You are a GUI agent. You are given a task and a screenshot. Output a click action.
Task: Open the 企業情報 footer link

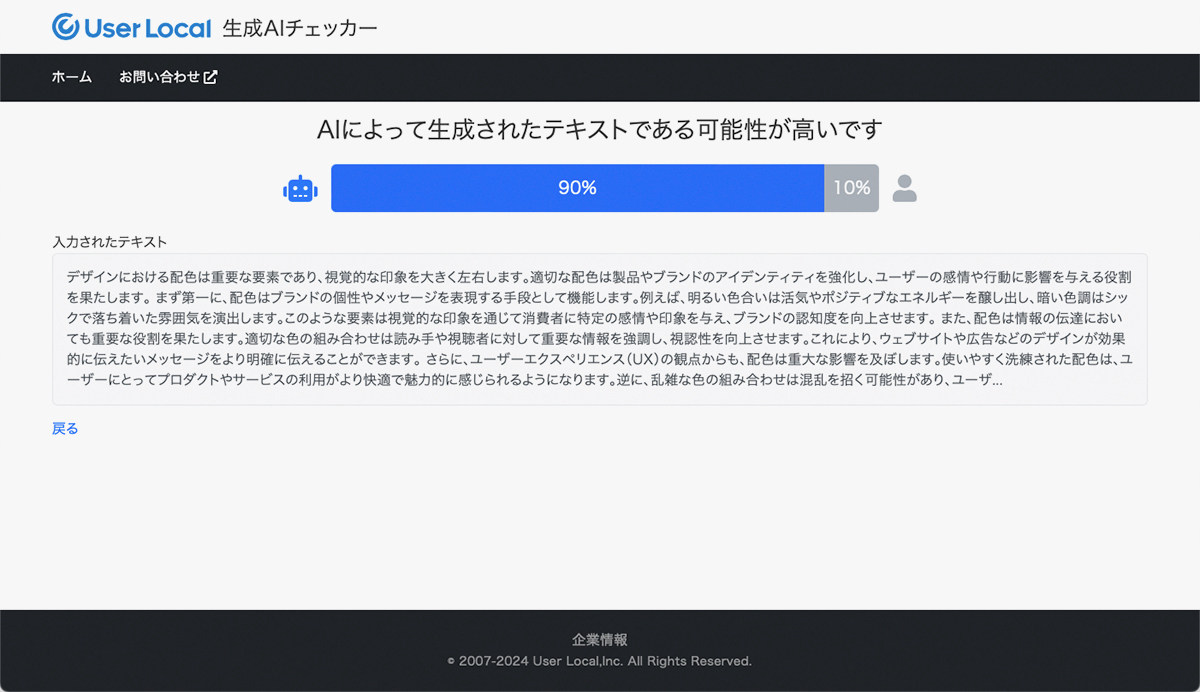click(600, 640)
